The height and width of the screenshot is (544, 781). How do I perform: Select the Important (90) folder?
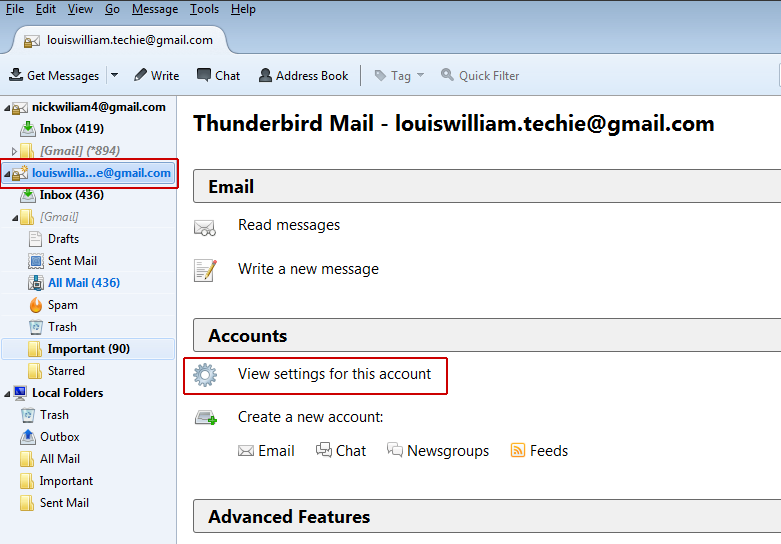pyautogui.click(x=89, y=349)
